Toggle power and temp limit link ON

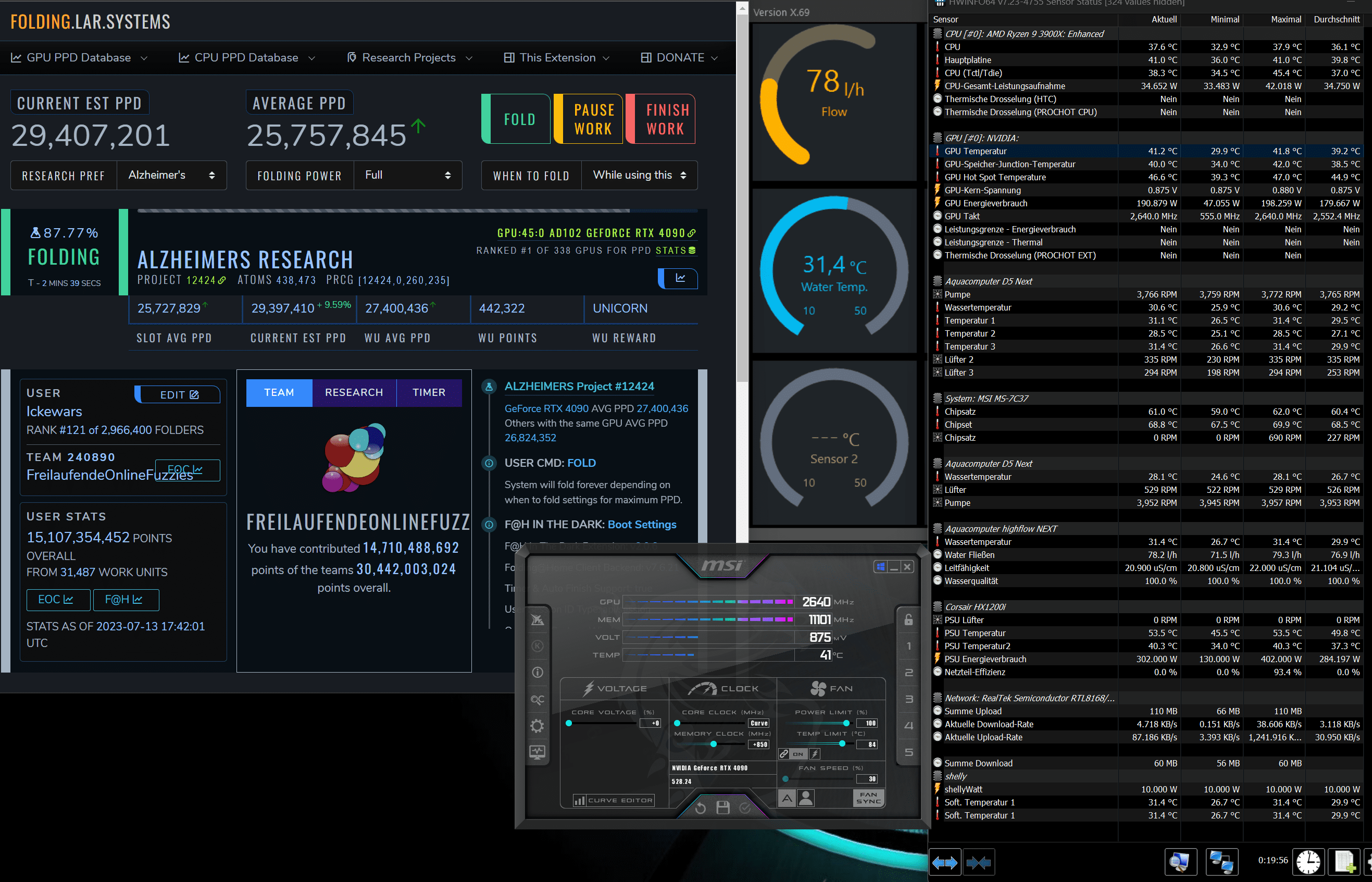click(x=797, y=754)
